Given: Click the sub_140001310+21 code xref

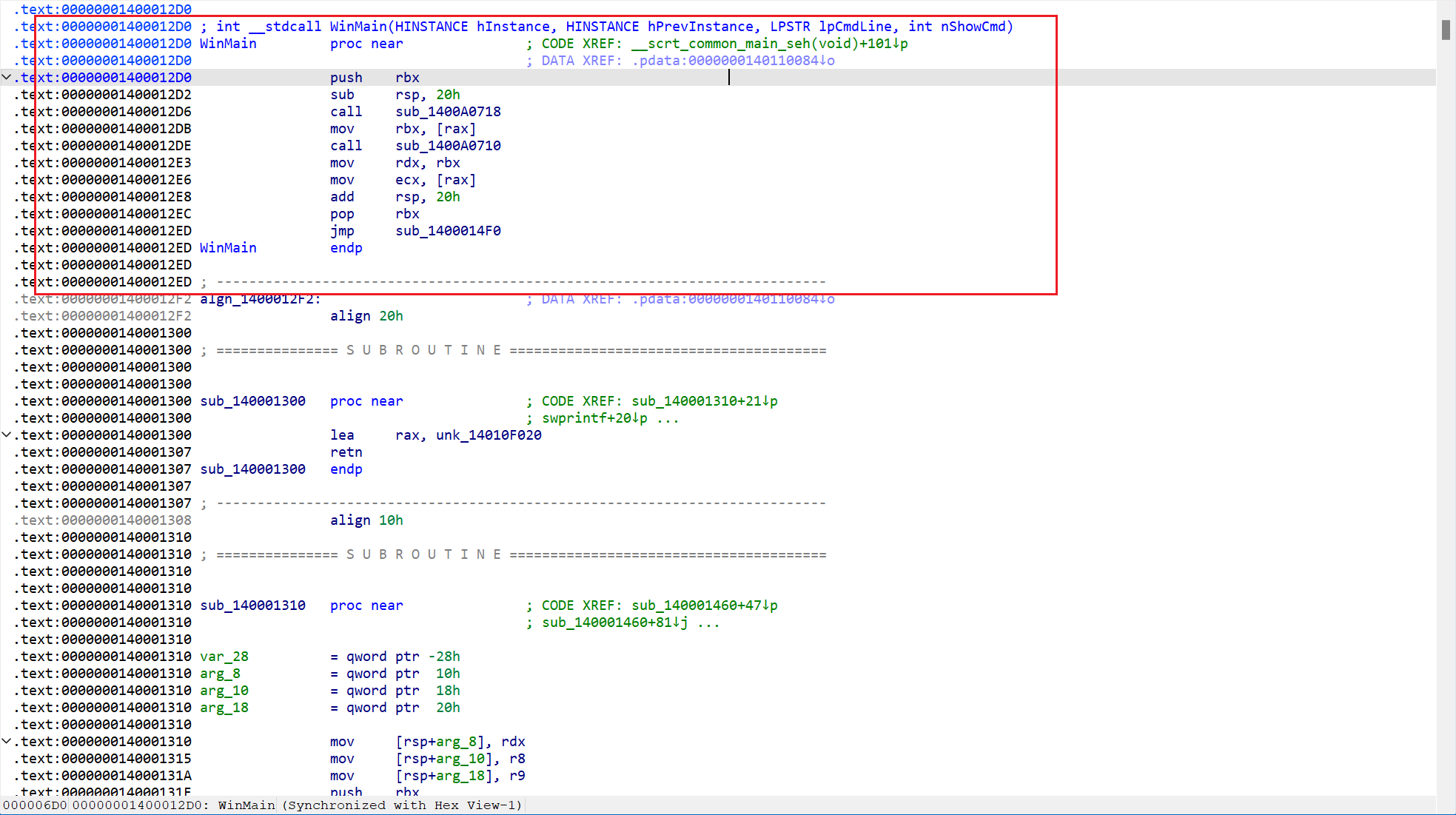Looking at the screenshot, I should 704,401.
